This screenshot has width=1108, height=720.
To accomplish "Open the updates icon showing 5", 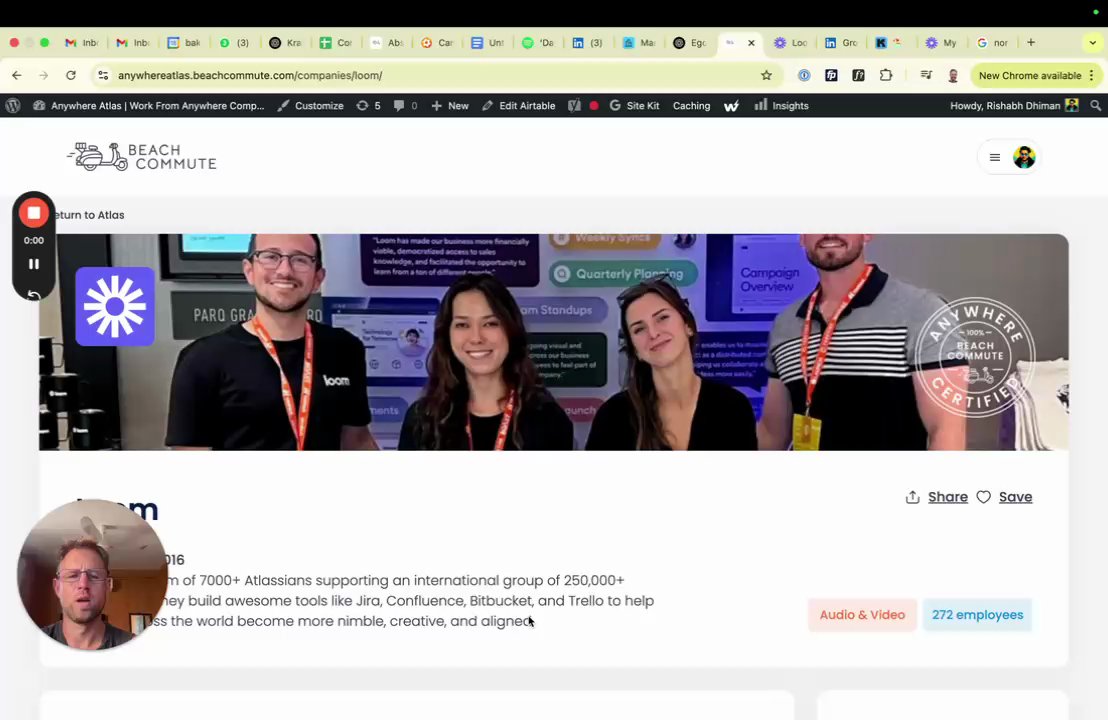I will point(369,105).
